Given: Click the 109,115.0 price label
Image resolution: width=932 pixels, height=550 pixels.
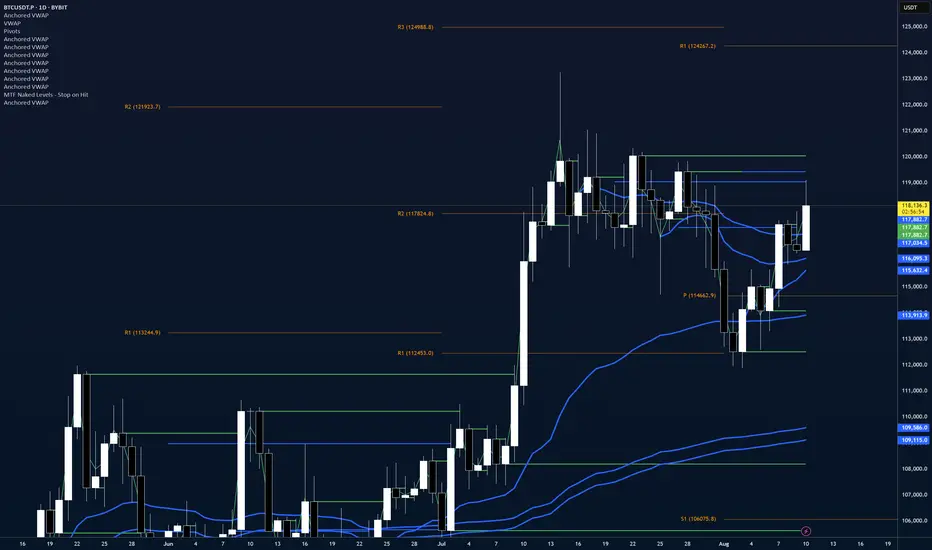Looking at the screenshot, I should pos(914,440).
